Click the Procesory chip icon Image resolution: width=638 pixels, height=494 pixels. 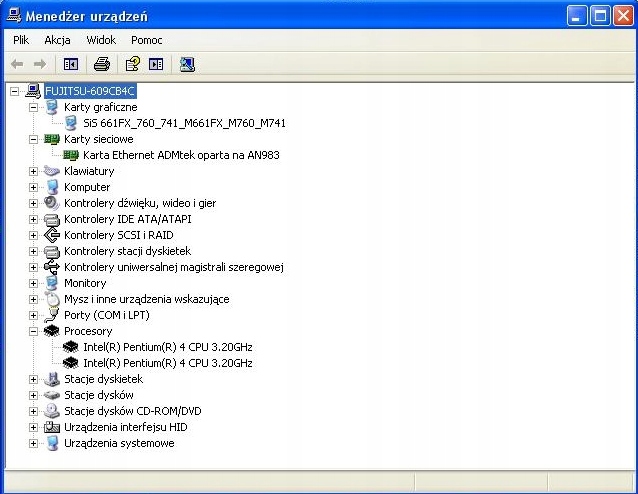click(52, 331)
